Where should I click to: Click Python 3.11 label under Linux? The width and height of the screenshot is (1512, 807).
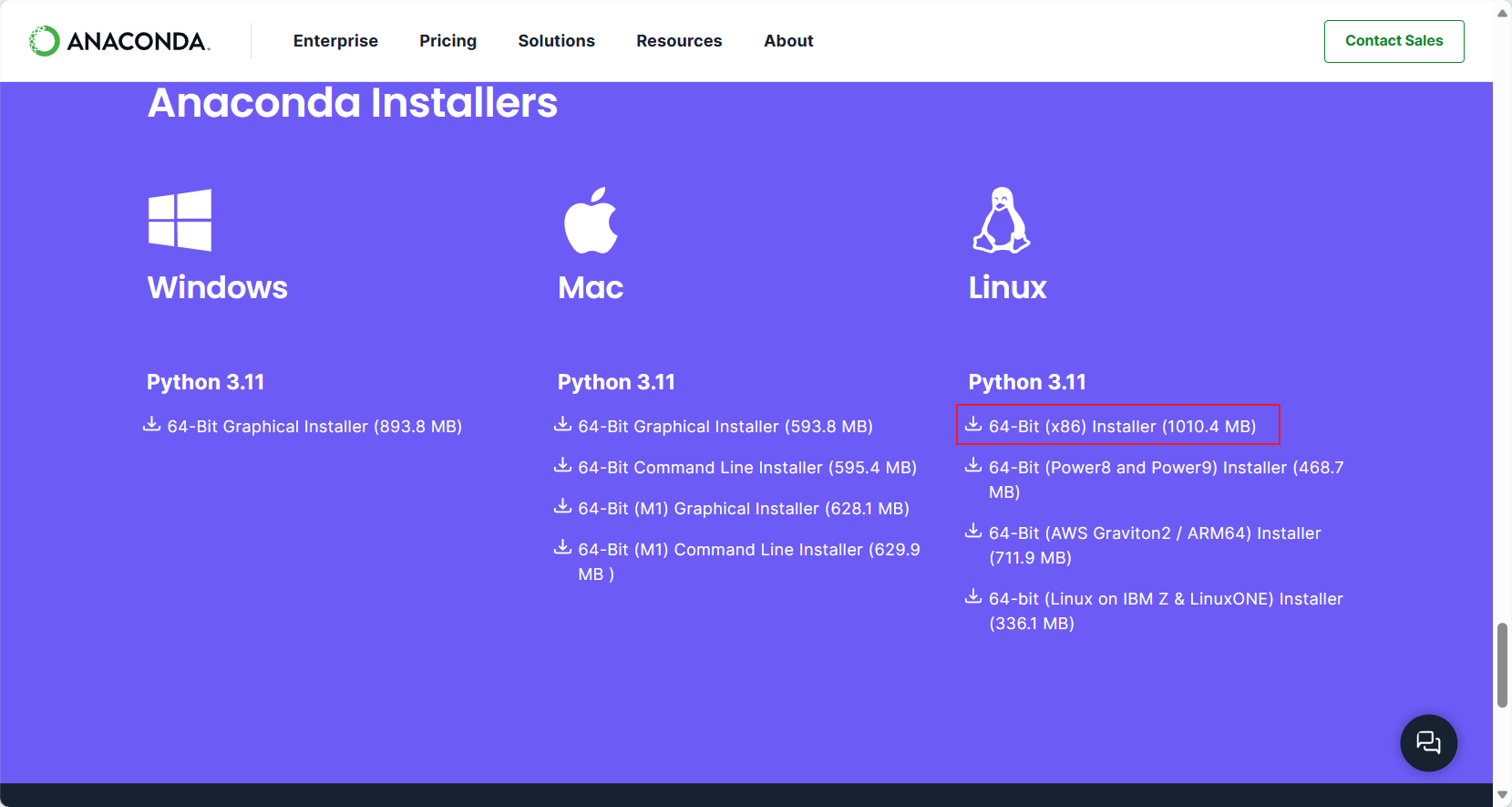[1027, 382]
